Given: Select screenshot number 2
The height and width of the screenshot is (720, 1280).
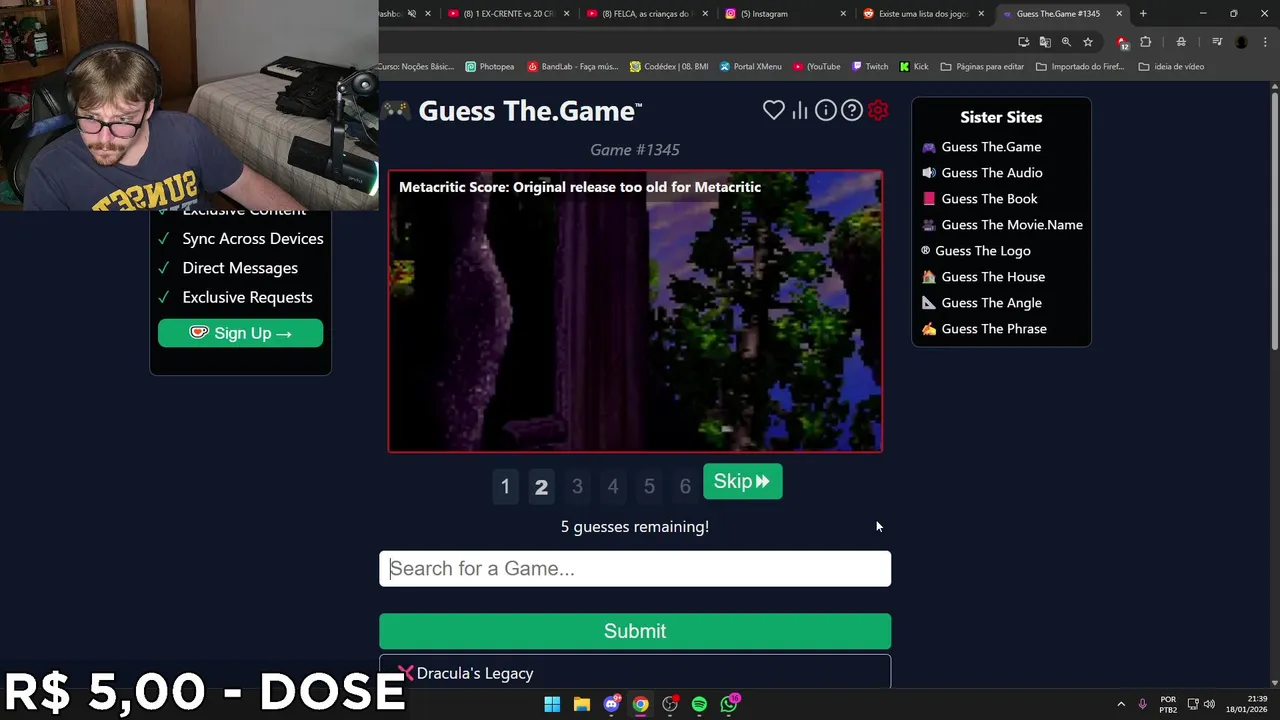Looking at the screenshot, I should (x=541, y=487).
